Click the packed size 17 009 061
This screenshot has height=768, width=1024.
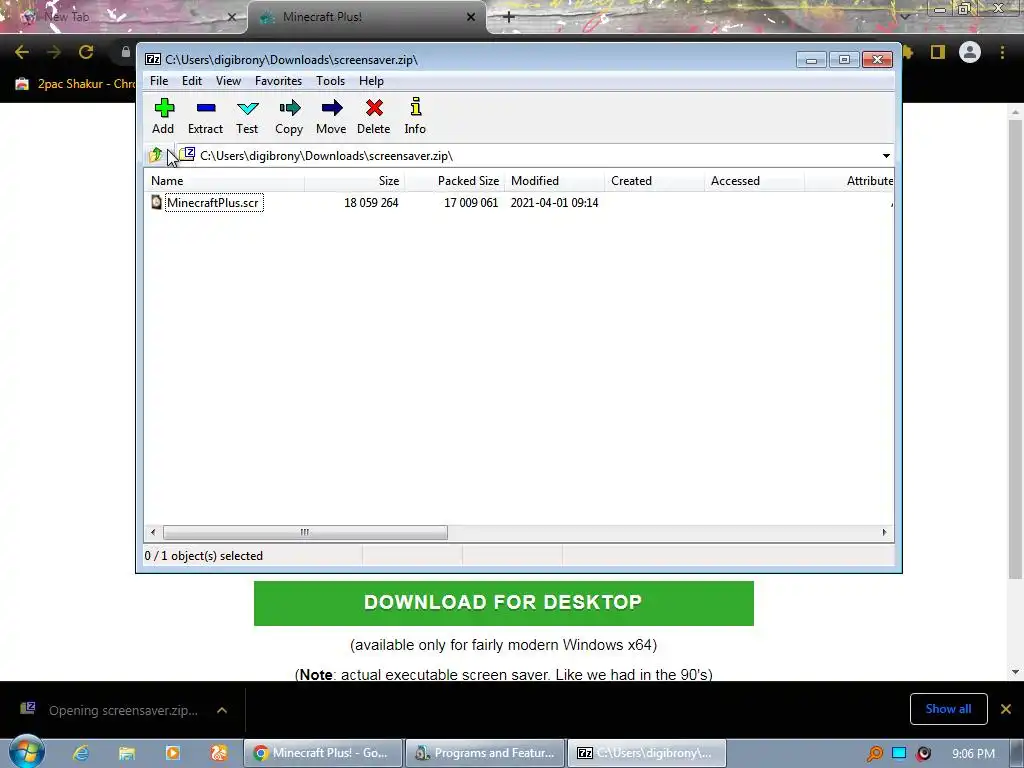pos(471,202)
